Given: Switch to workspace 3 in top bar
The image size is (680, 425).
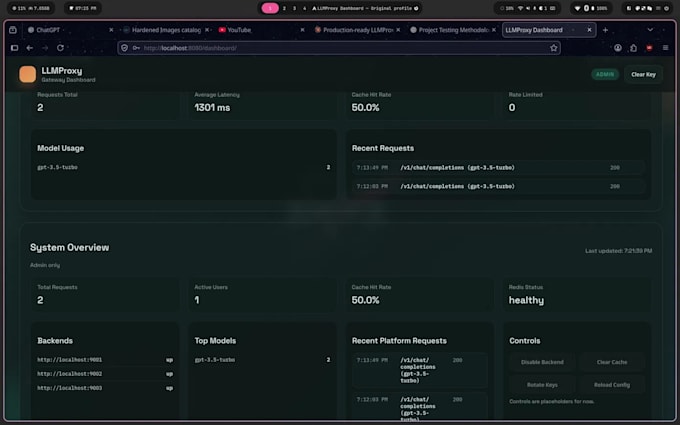Looking at the screenshot, I should pos(294,8).
